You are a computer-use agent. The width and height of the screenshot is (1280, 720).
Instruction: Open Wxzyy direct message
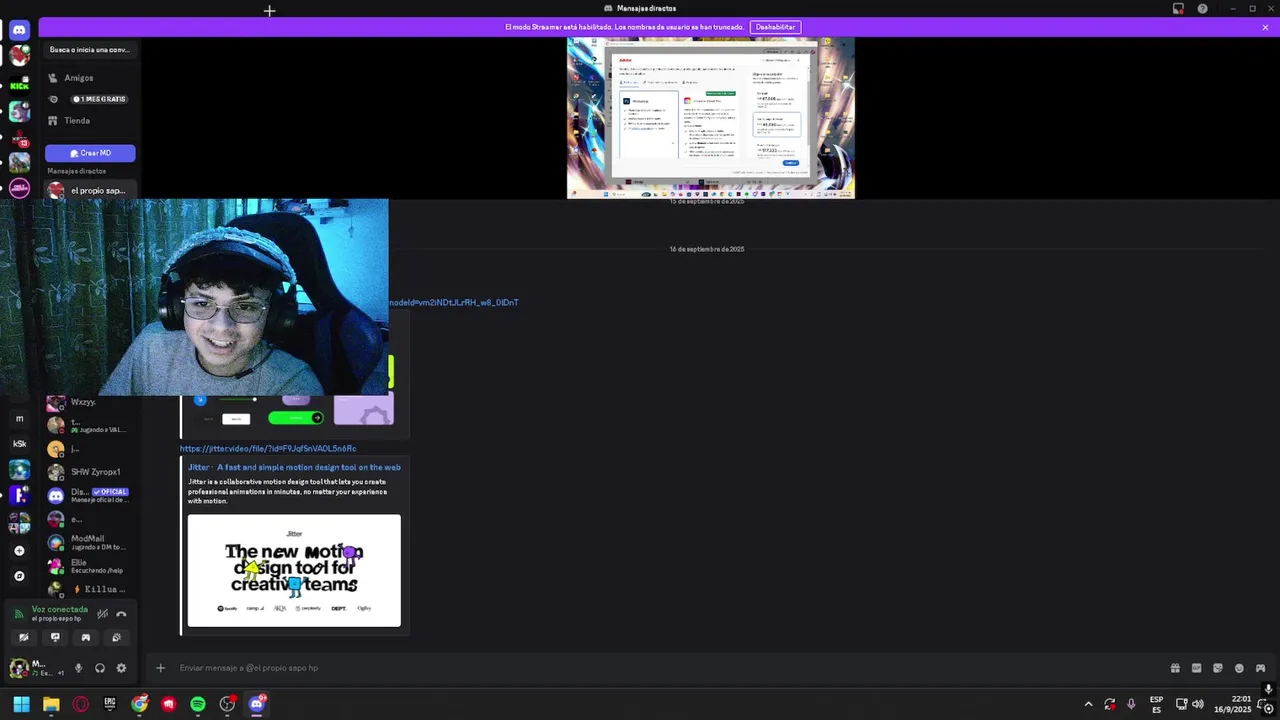point(90,402)
